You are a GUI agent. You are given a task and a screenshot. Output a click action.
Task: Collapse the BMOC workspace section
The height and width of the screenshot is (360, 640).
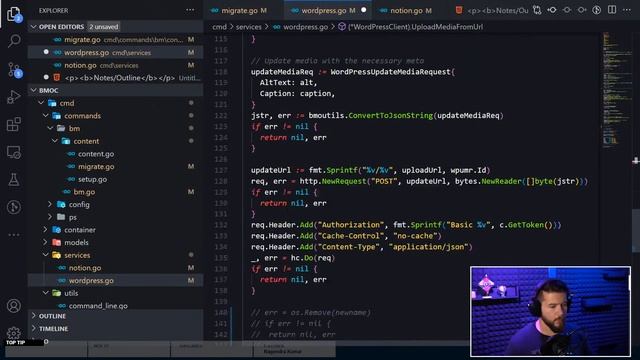(33, 90)
